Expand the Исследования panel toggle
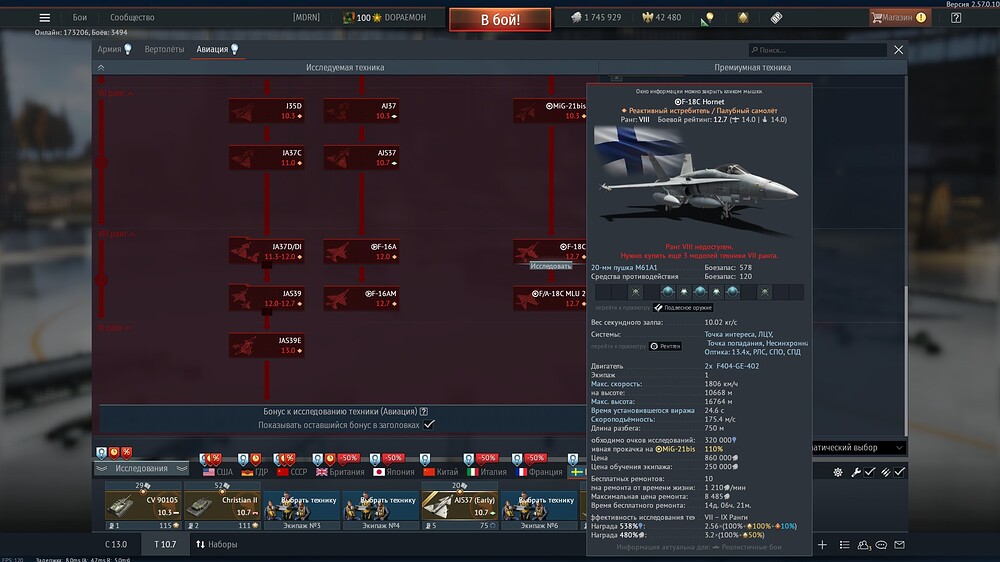Viewport: 1000px width, 562px height. (142, 468)
